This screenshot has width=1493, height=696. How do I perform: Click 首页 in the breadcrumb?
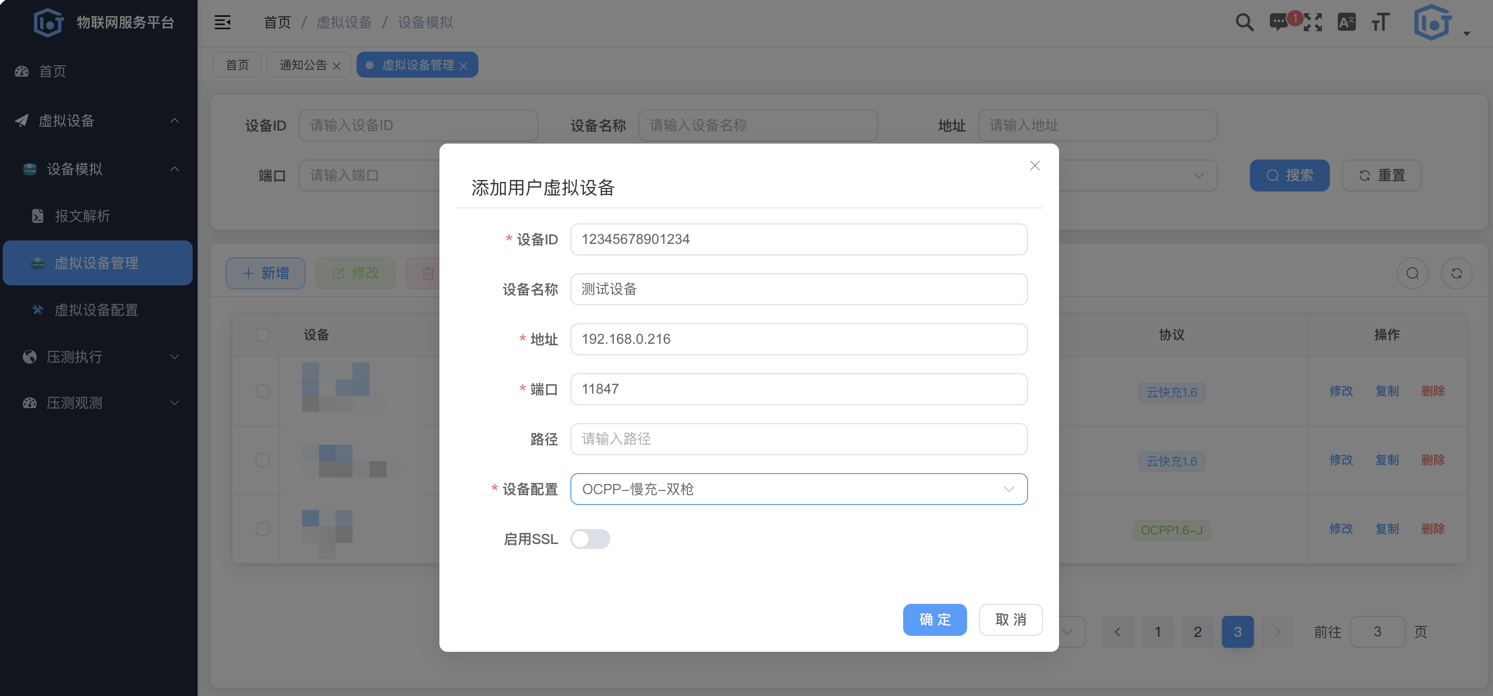click(277, 22)
